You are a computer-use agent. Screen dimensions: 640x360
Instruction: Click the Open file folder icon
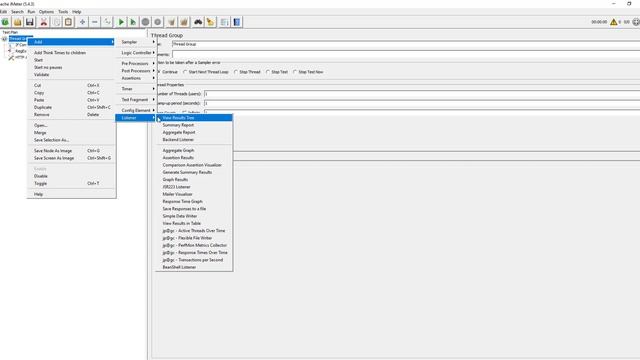click(18, 22)
